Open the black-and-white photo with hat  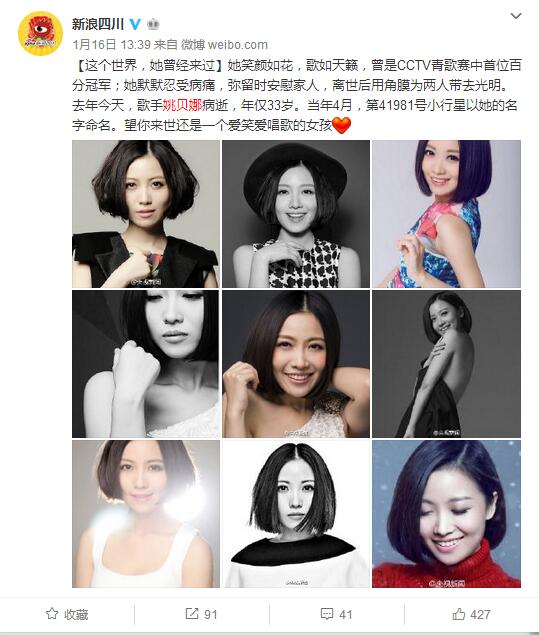coord(296,214)
